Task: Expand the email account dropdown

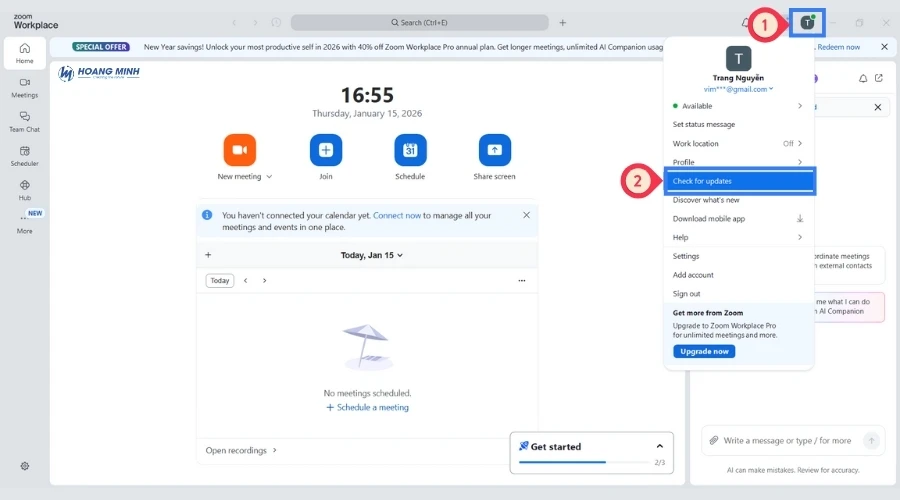Action: (x=771, y=89)
